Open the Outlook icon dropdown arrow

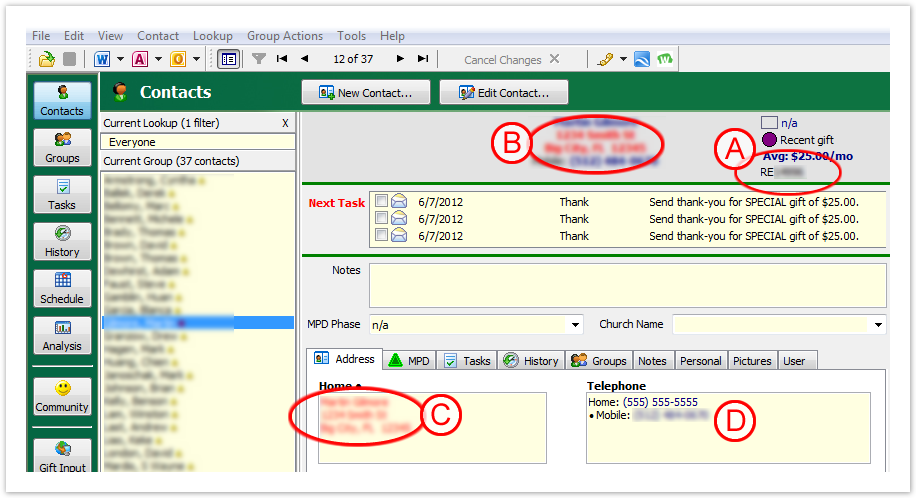pyautogui.click(x=196, y=59)
